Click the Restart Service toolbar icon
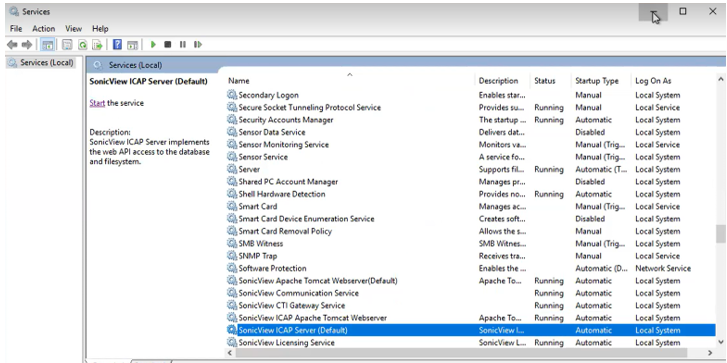 [198, 45]
